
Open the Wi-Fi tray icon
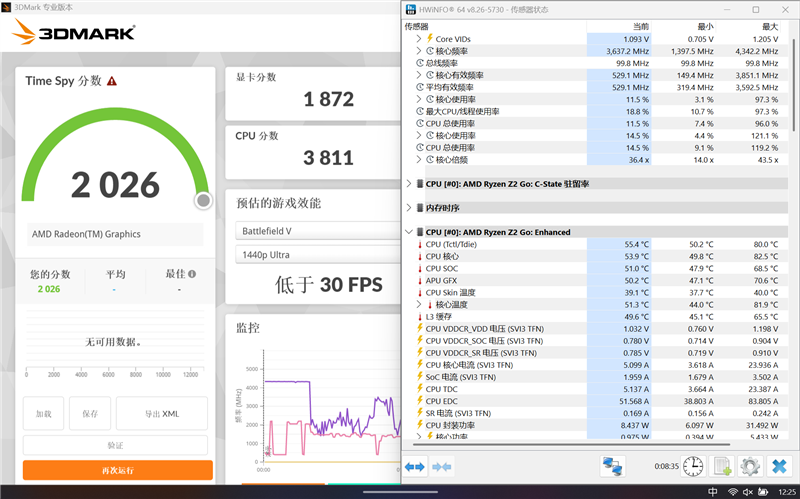pyautogui.click(x=733, y=491)
